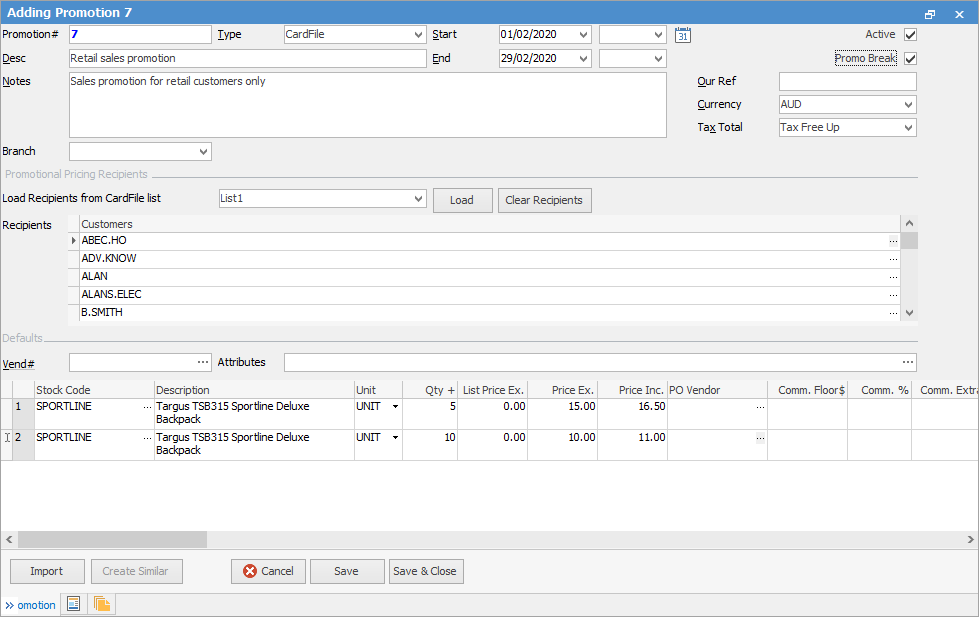Open the Type dropdown showing CardFile
This screenshot has height=617, width=979.
421,34
